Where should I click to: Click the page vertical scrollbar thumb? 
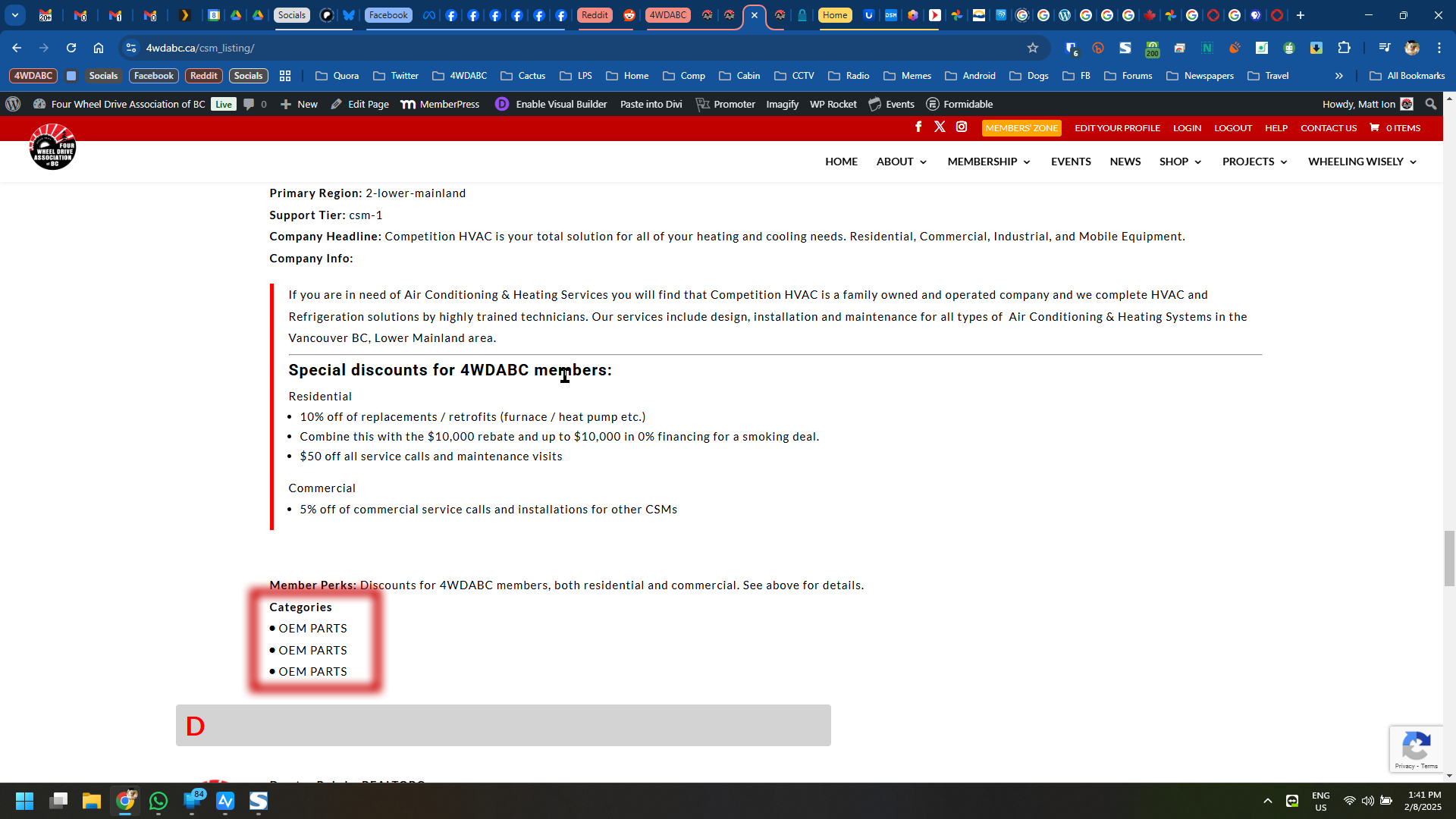point(1449,558)
